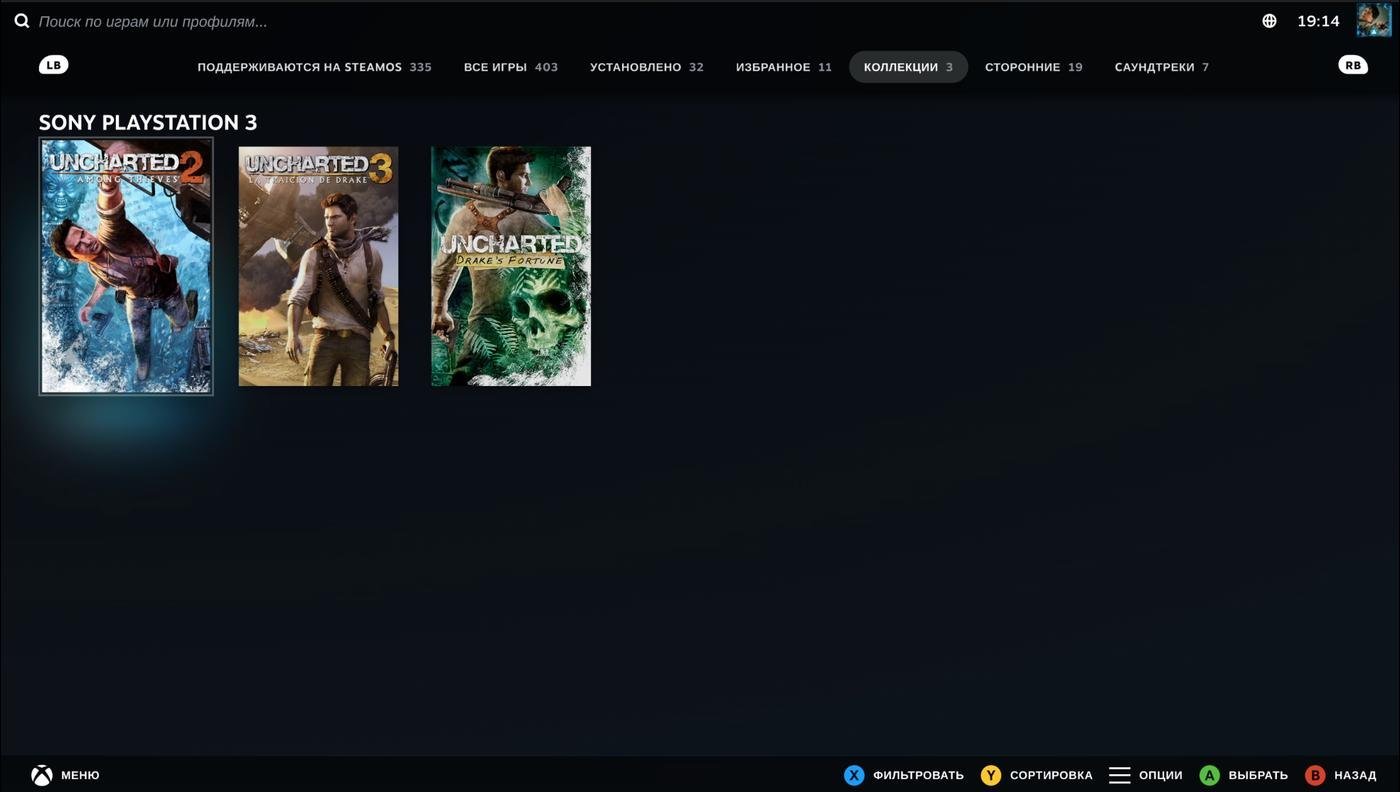Switch to Поддерживаются на SteamOS tab
This screenshot has height=792, width=1400.
tap(314, 67)
